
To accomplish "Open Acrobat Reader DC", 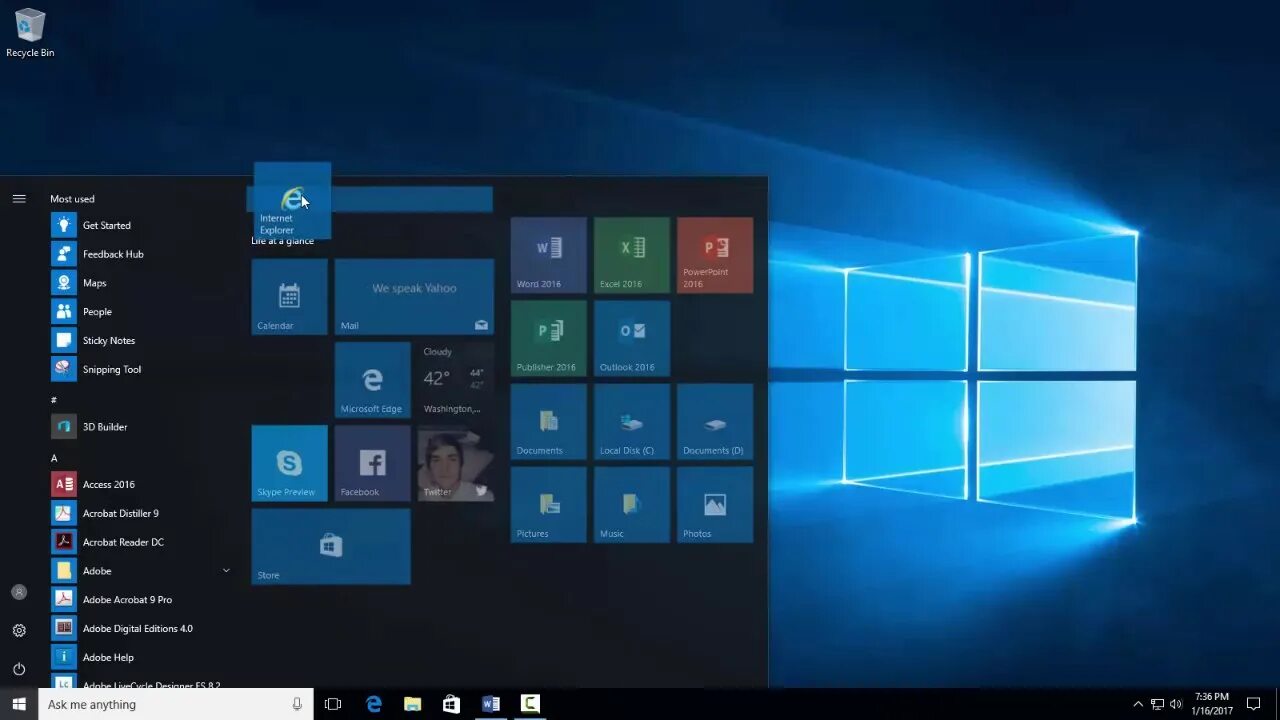I will [140, 542].
